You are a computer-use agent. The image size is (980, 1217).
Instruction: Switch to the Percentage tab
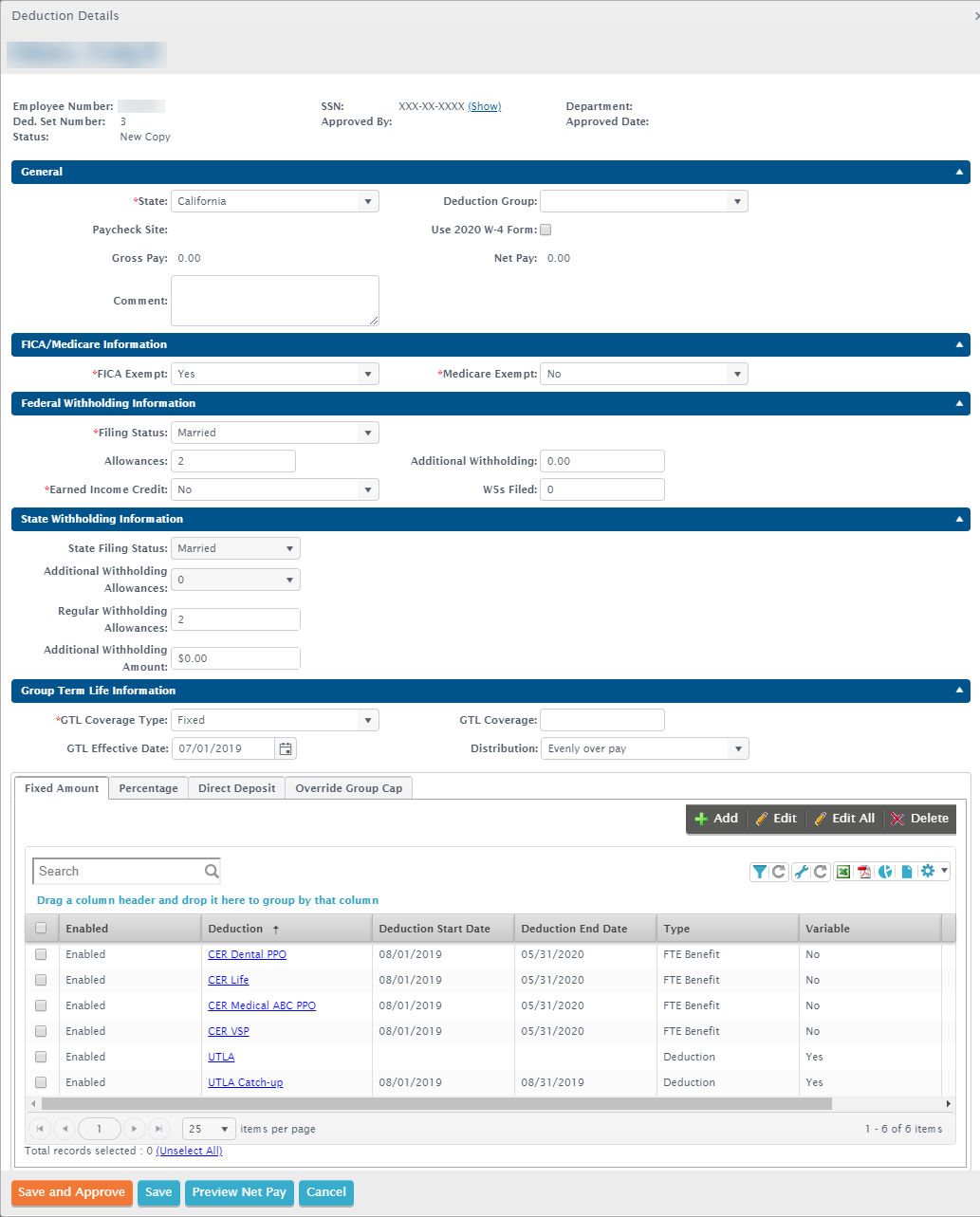pos(148,788)
